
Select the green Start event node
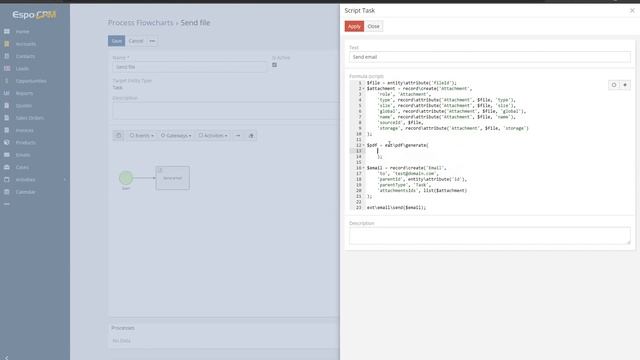[x=126, y=178]
